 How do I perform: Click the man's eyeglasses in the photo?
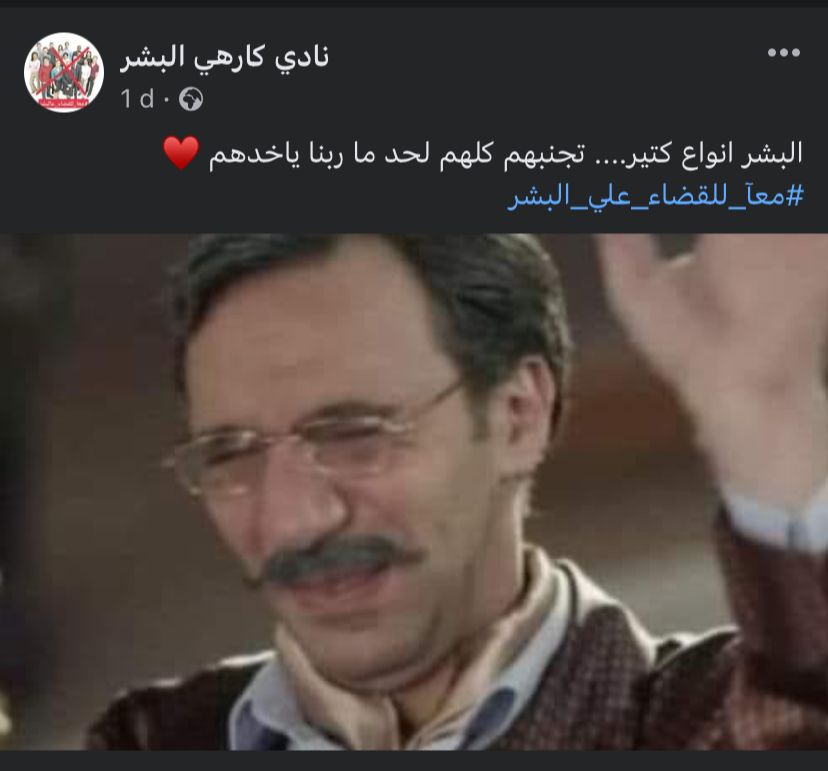(x=312, y=444)
